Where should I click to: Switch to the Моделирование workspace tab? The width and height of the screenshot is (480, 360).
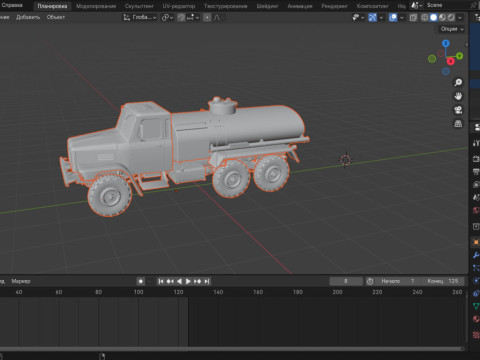pos(96,6)
